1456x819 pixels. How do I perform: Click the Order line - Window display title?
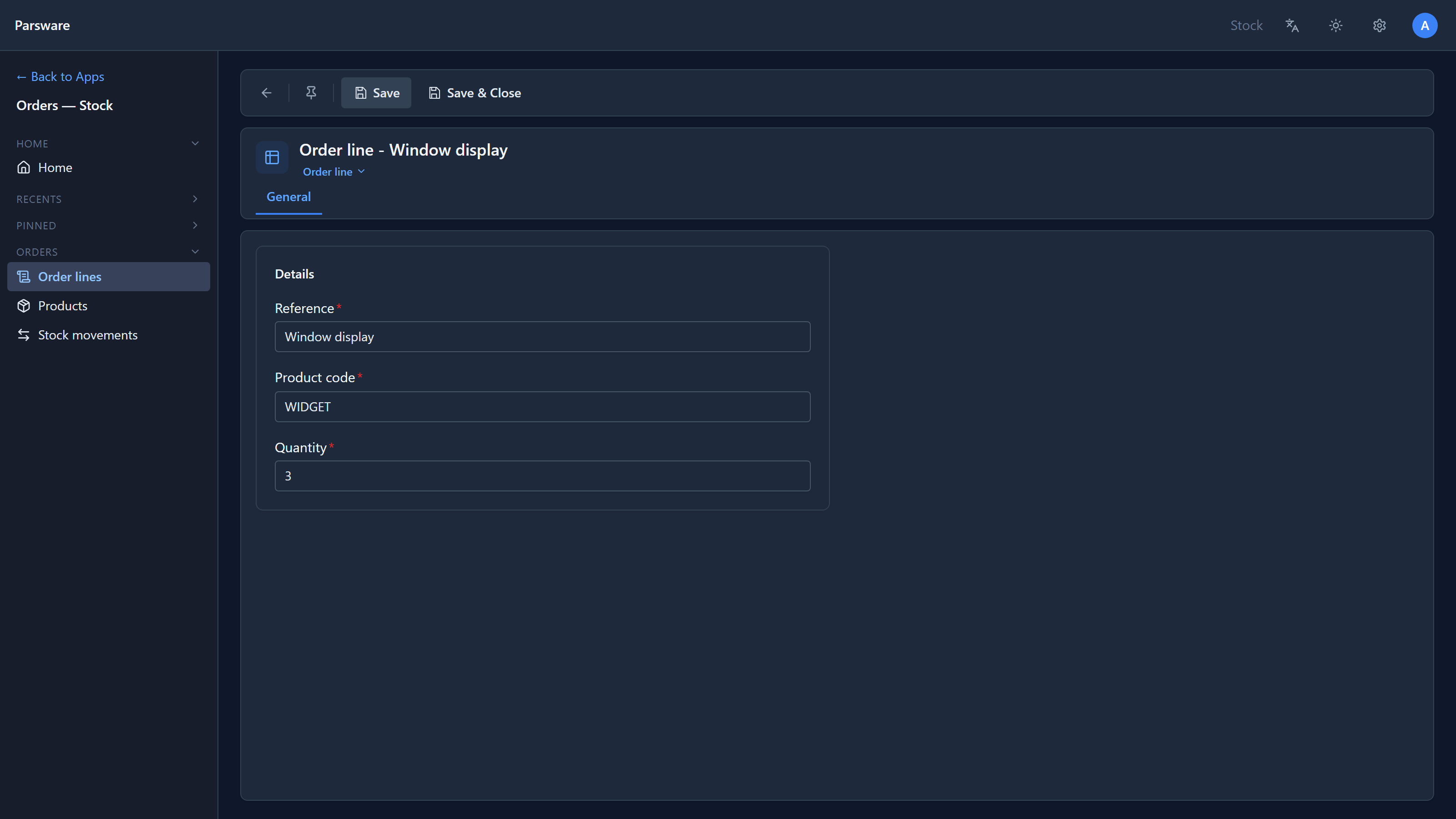click(x=404, y=150)
